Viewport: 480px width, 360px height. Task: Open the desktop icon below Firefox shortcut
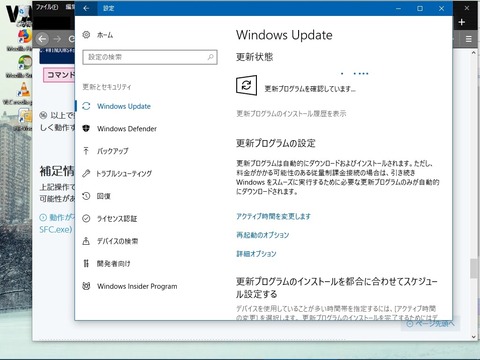point(24,63)
